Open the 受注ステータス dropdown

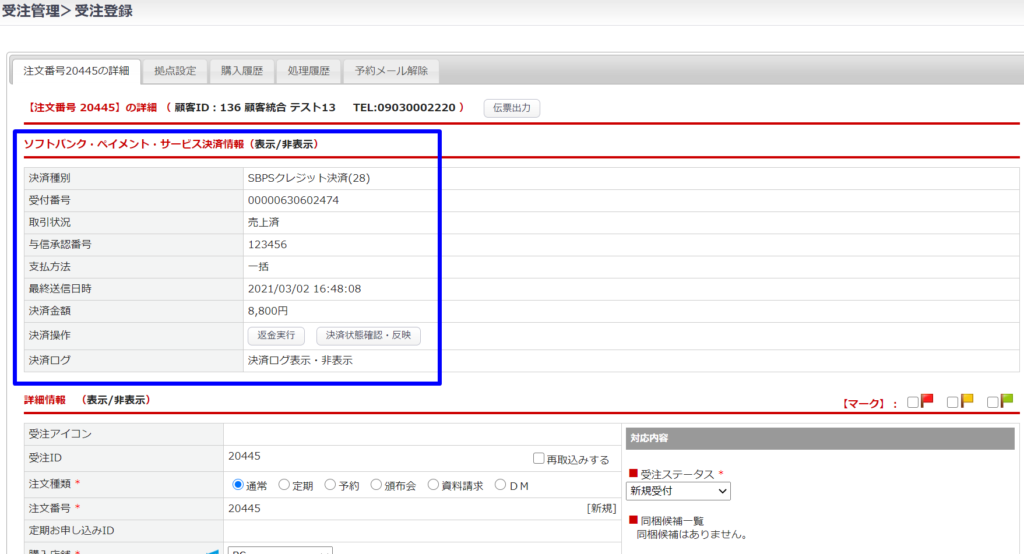click(678, 491)
